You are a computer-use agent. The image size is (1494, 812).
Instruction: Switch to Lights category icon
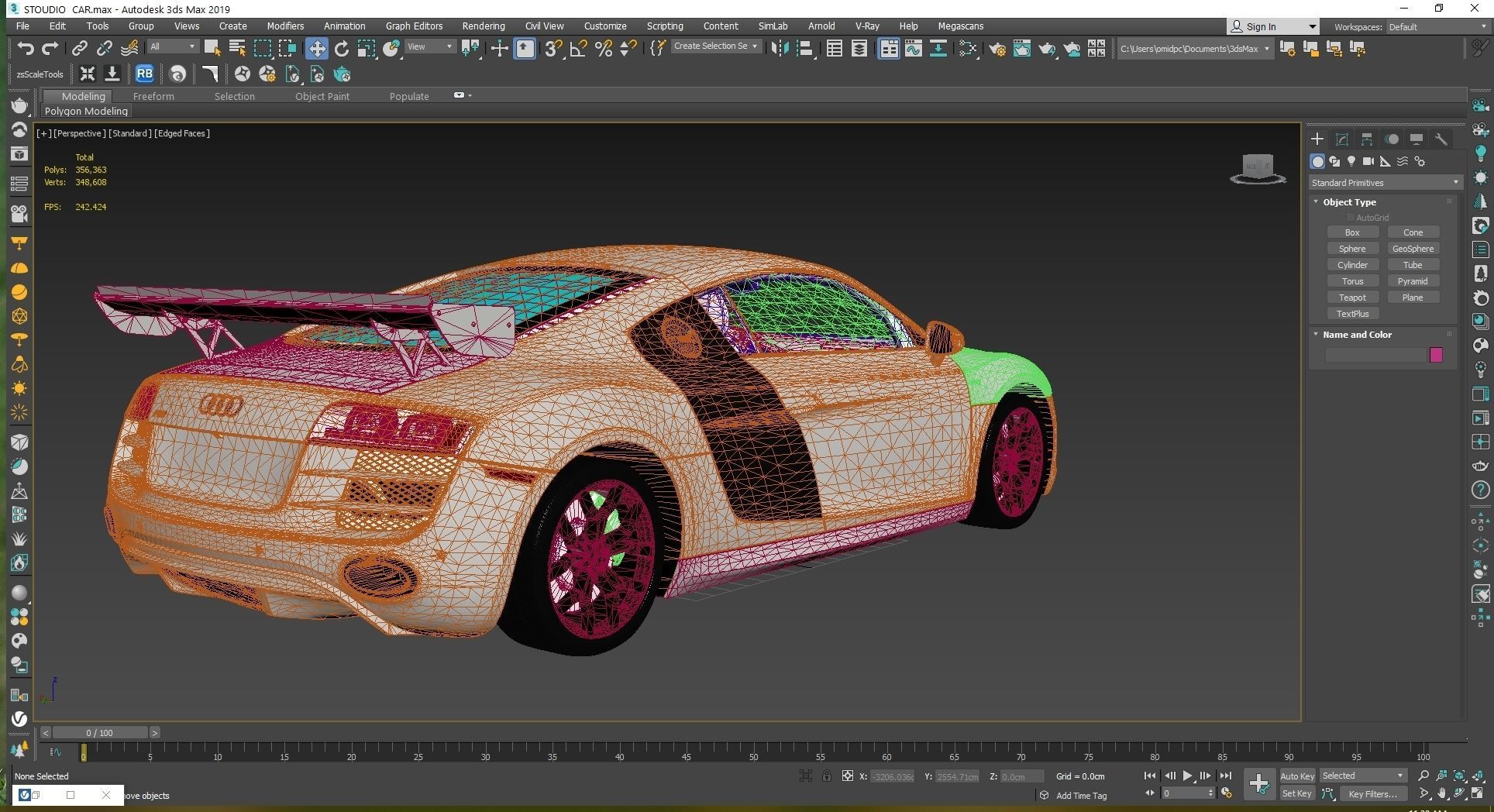click(1351, 161)
